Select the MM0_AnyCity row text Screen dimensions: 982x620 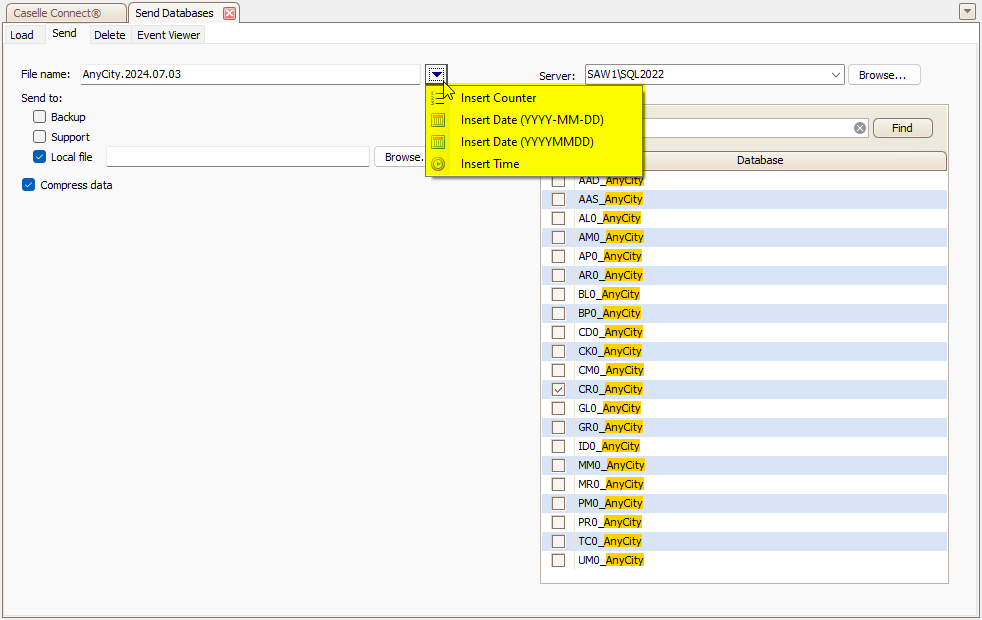[611, 465]
